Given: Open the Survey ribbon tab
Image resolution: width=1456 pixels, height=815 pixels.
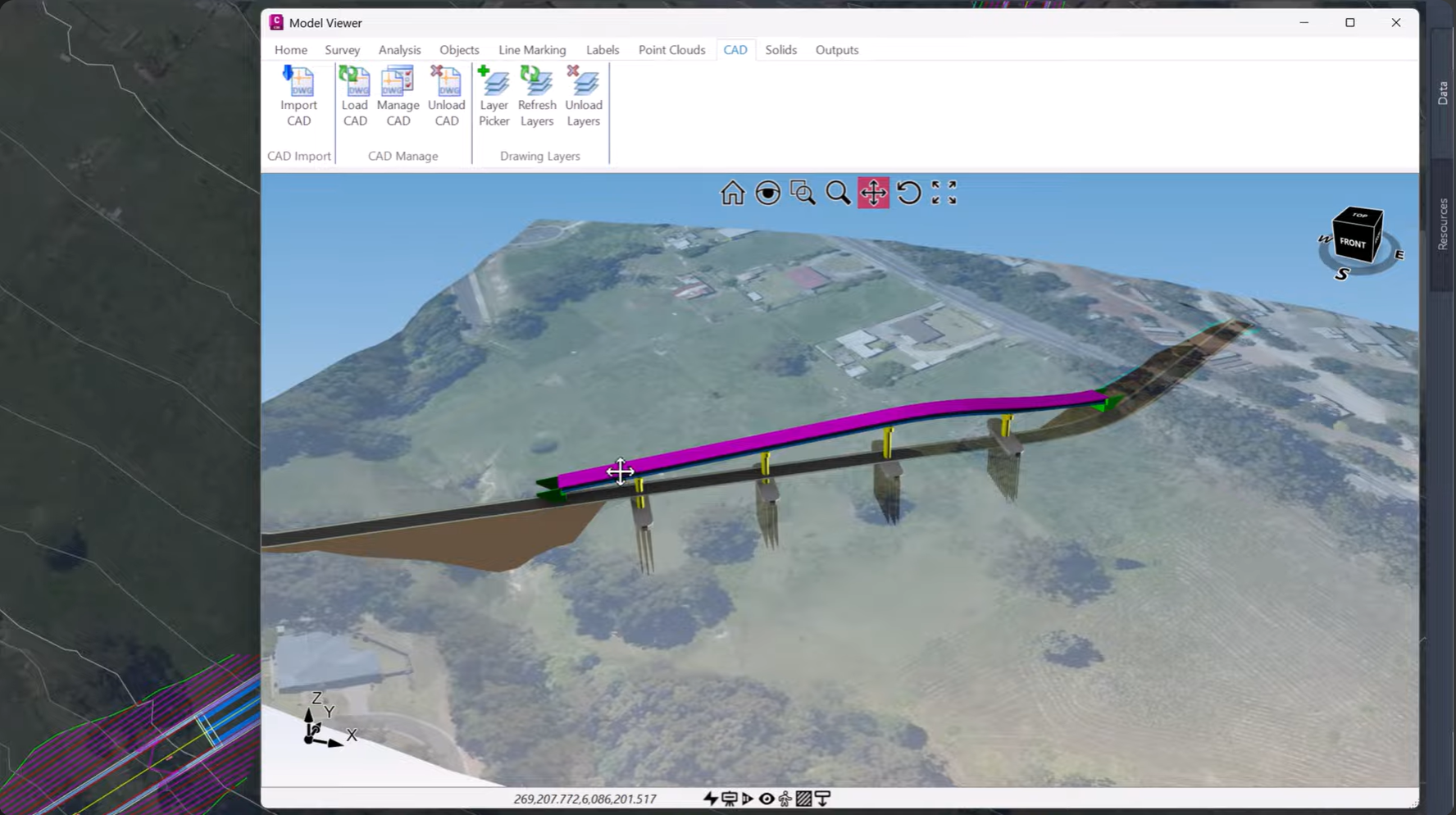Looking at the screenshot, I should click(343, 50).
